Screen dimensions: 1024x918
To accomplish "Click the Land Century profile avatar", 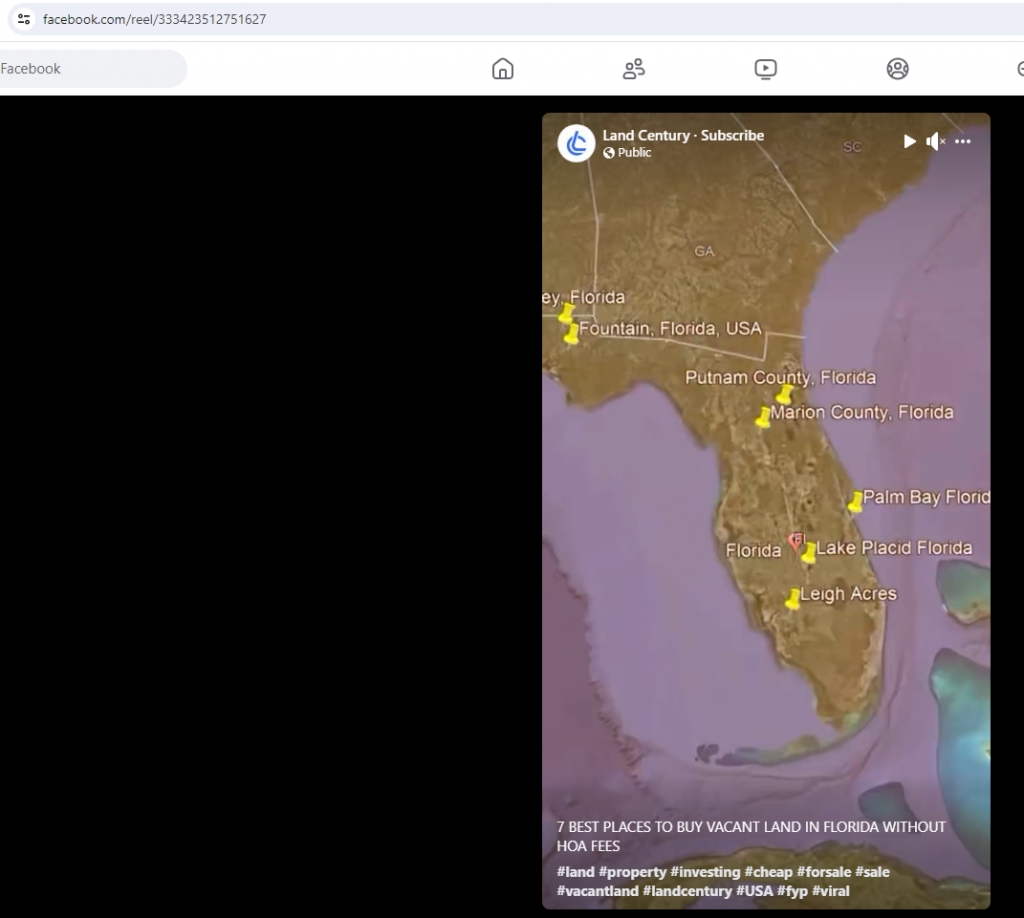I will pyautogui.click(x=576, y=144).
